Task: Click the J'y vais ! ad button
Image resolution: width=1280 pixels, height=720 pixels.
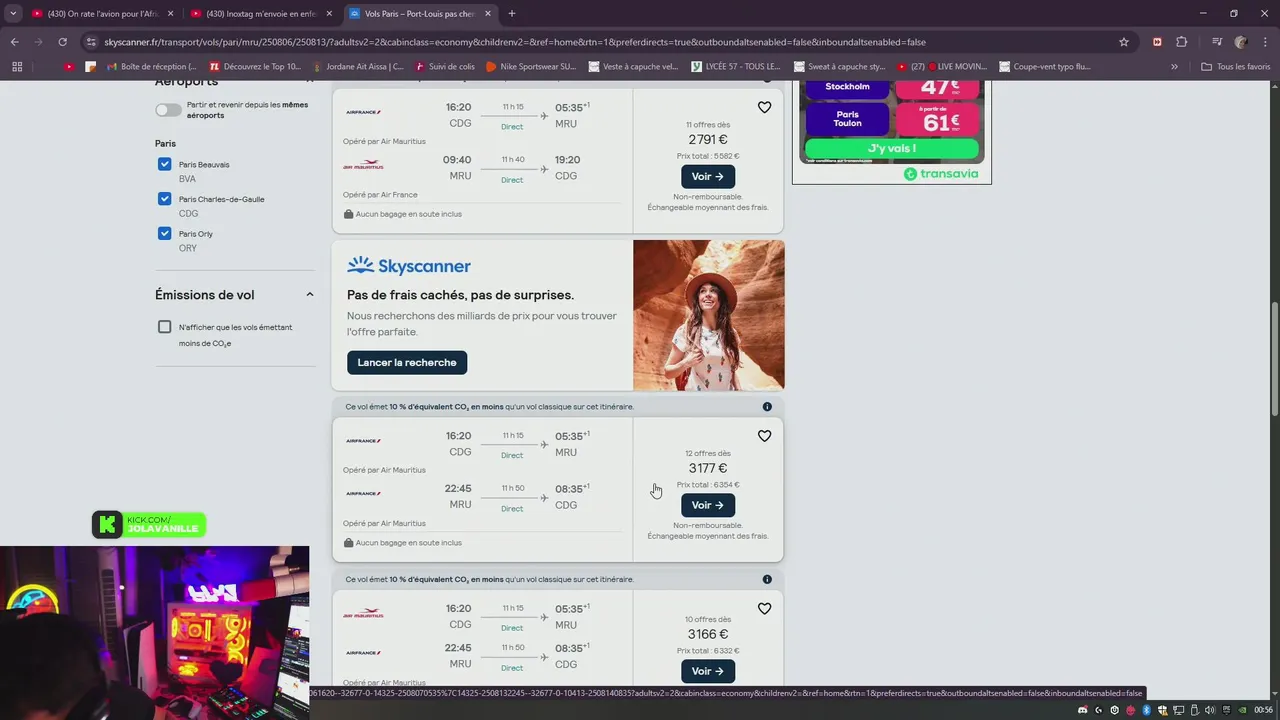Action: pos(891,148)
